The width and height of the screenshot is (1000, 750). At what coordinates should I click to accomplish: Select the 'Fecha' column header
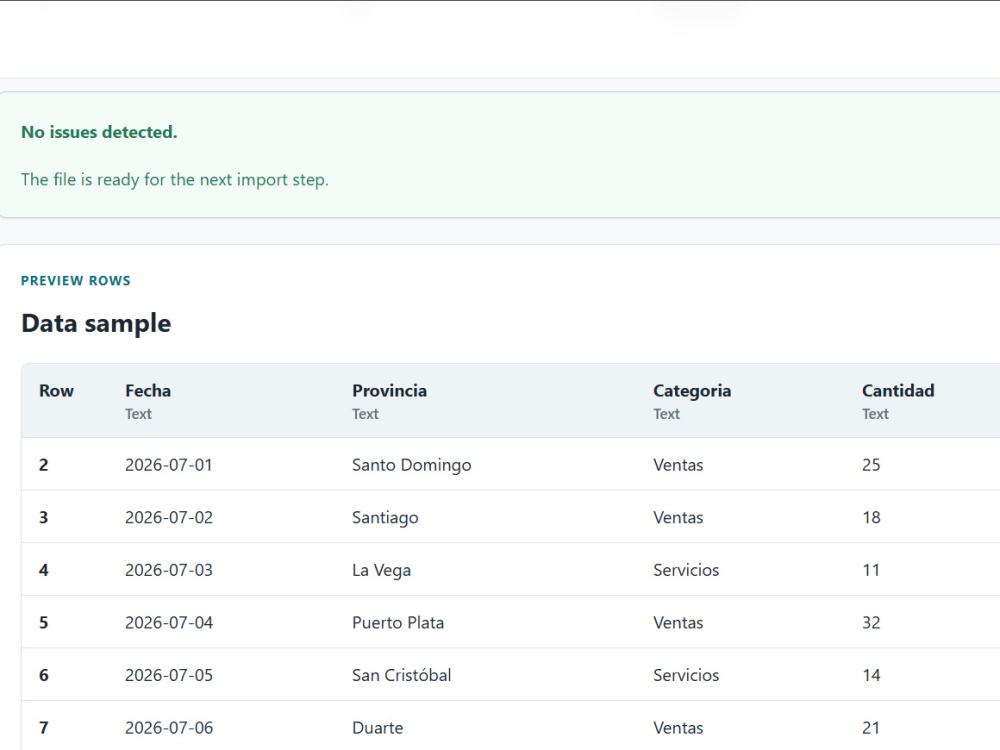pyautogui.click(x=148, y=390)
